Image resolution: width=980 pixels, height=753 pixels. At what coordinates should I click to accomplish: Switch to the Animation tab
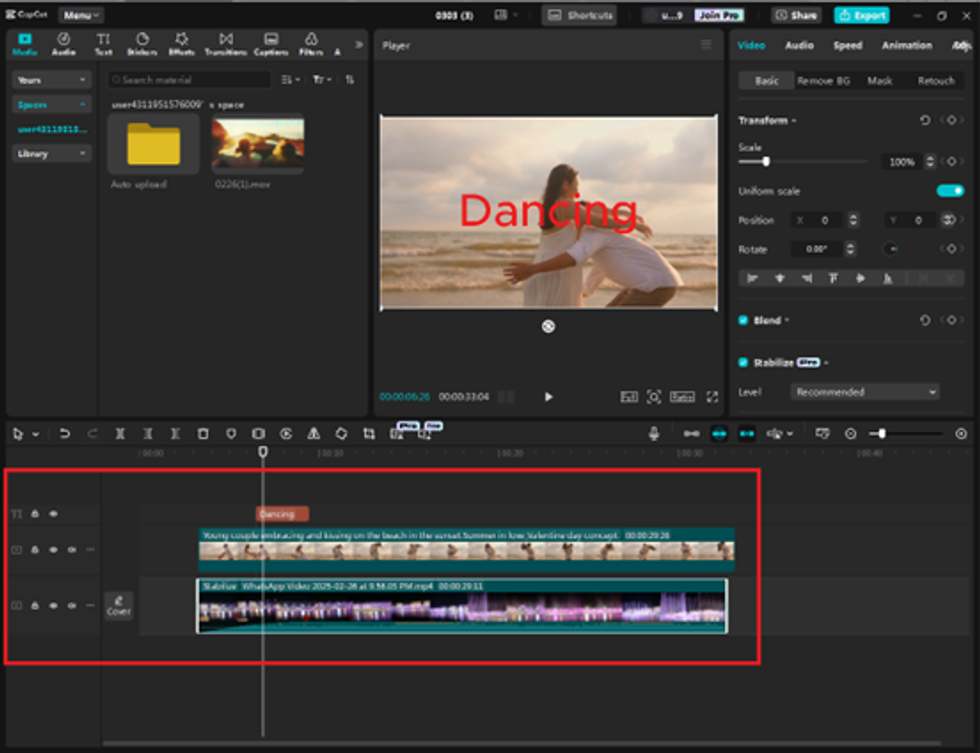coord(906,45)
